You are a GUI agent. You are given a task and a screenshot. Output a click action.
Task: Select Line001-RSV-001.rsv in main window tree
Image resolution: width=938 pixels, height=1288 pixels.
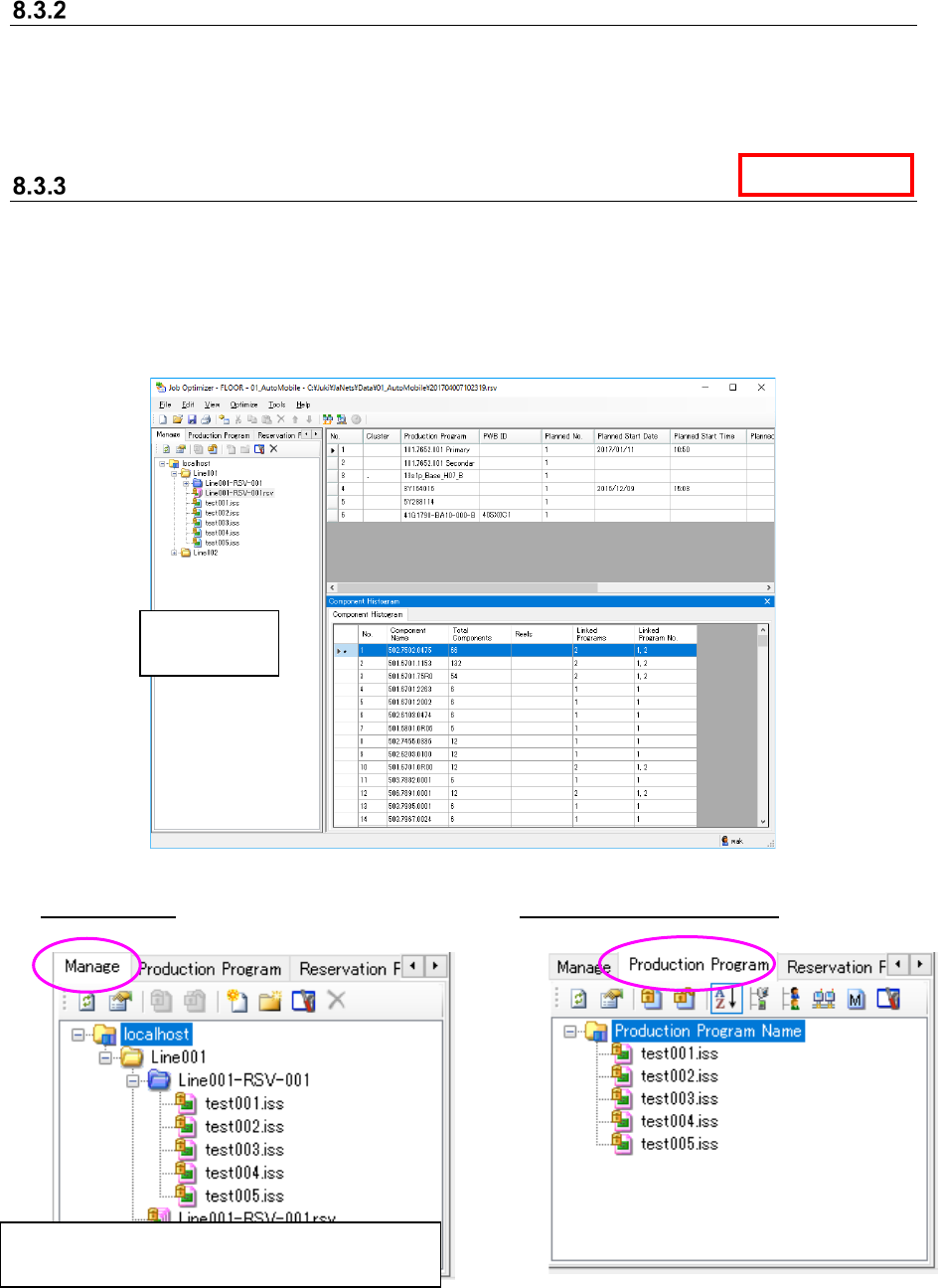(x=238, y=493)
